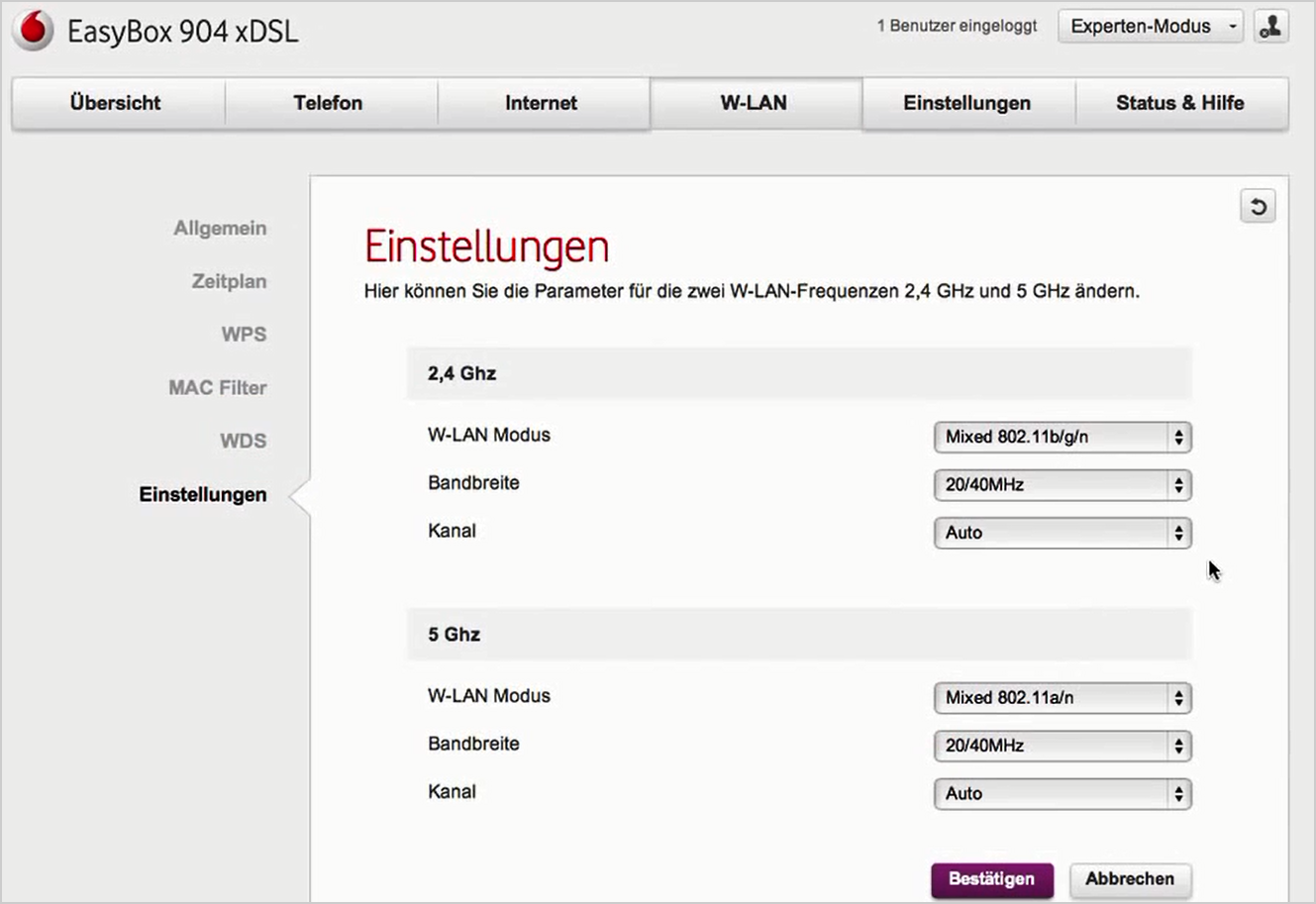Open MAC Filter in sidebar
Image resolution: width=1316 pixels, height=904 pixels.
pos(217,388)
